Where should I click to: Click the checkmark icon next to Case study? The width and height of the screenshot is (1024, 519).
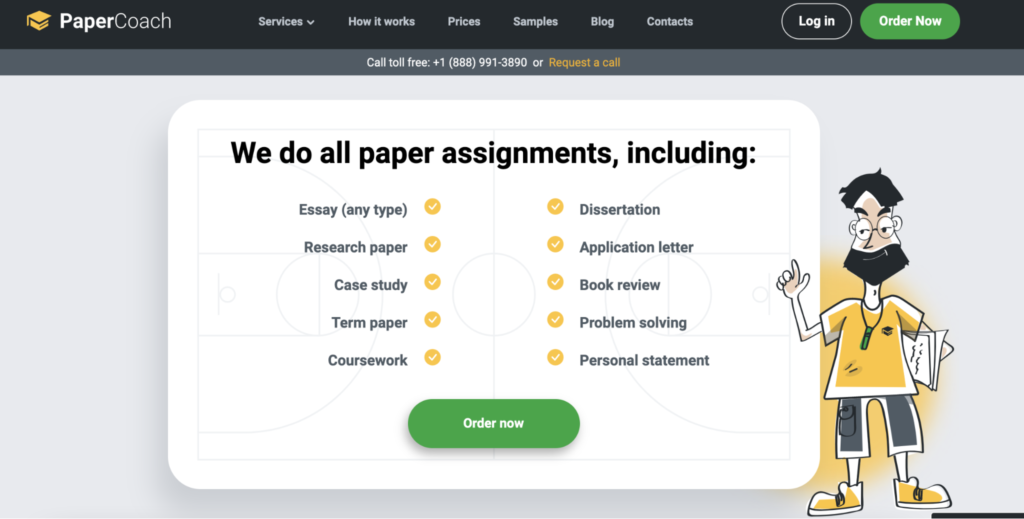tap(432, 282)
